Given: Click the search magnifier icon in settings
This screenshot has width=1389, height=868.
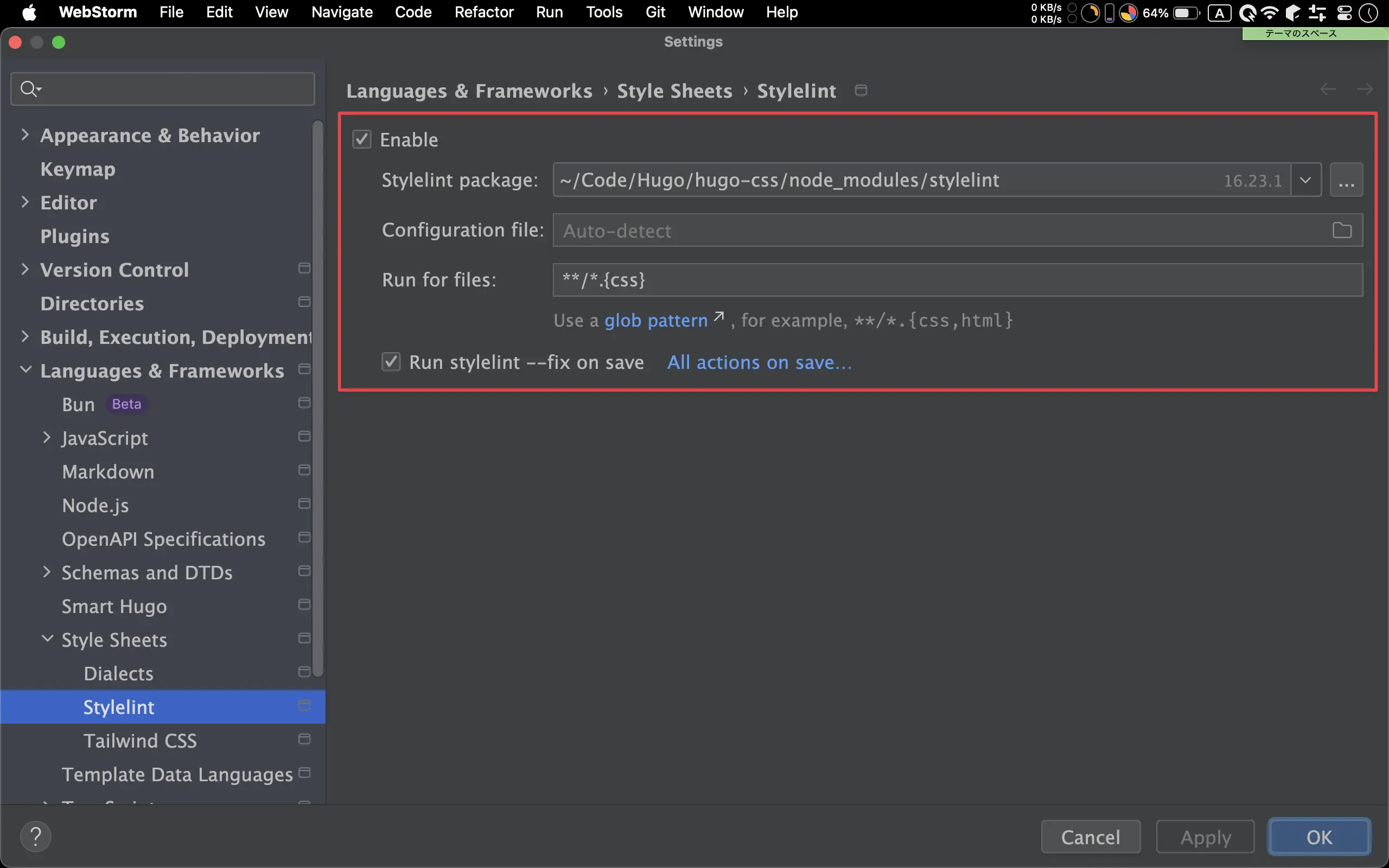Looking at the screenshot, I should point(29,89).
